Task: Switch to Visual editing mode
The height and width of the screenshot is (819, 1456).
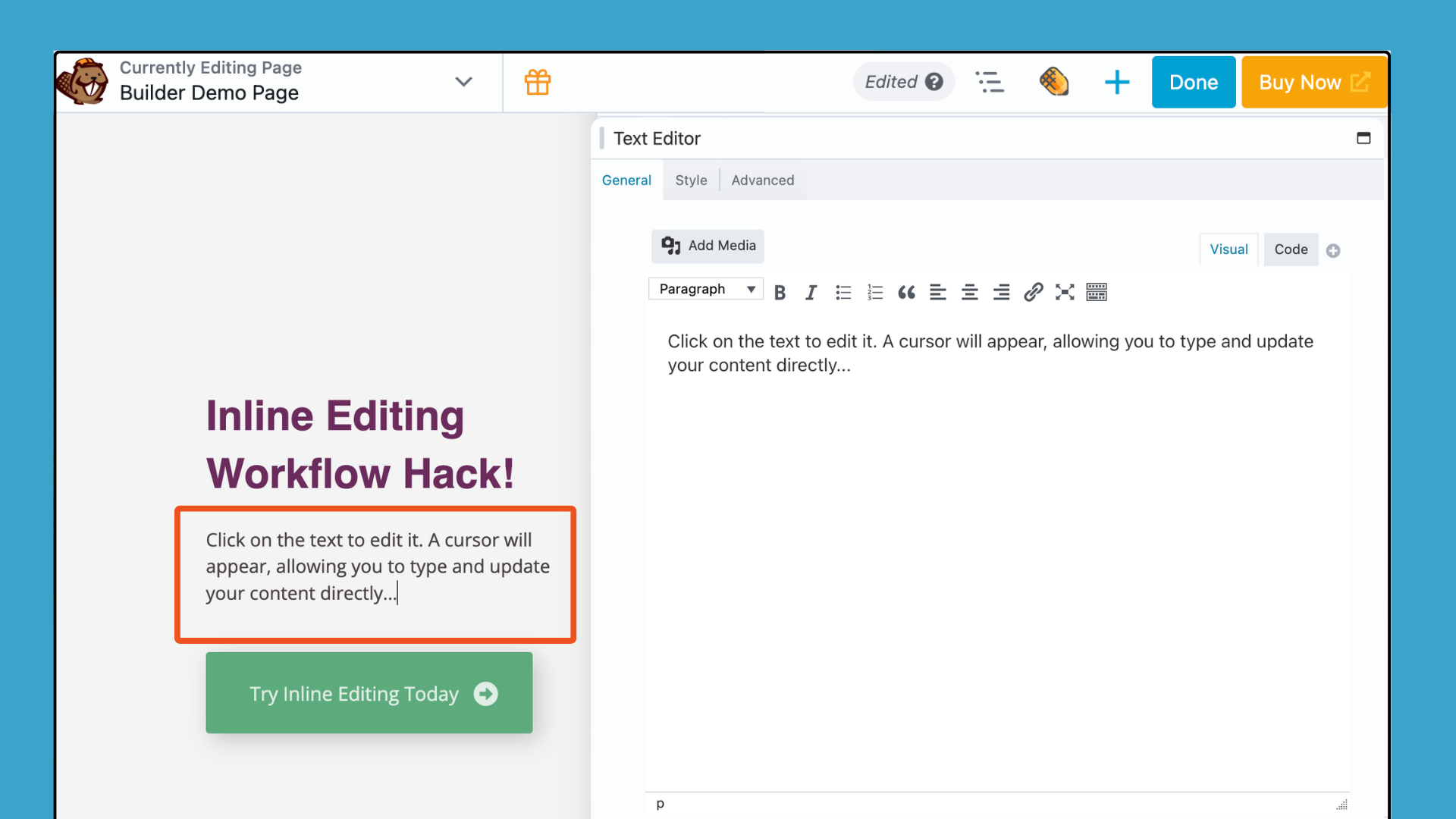Action: [x=1228, y=249]
